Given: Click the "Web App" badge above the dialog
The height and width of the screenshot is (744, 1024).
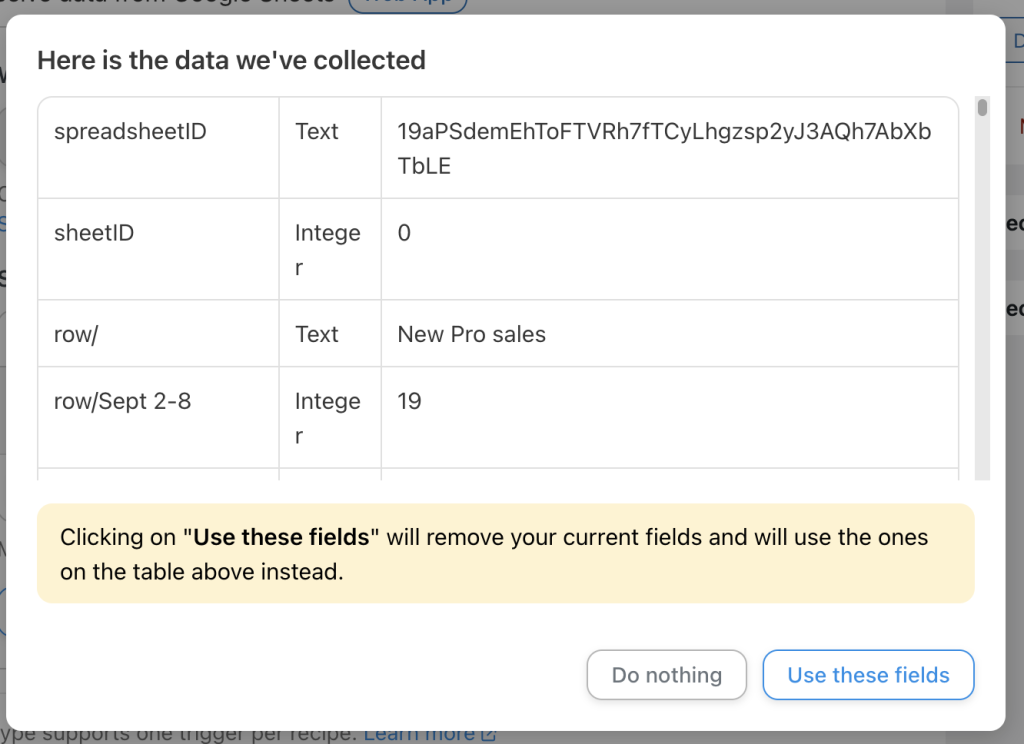Looking at the screenshot, I should 408,3.
